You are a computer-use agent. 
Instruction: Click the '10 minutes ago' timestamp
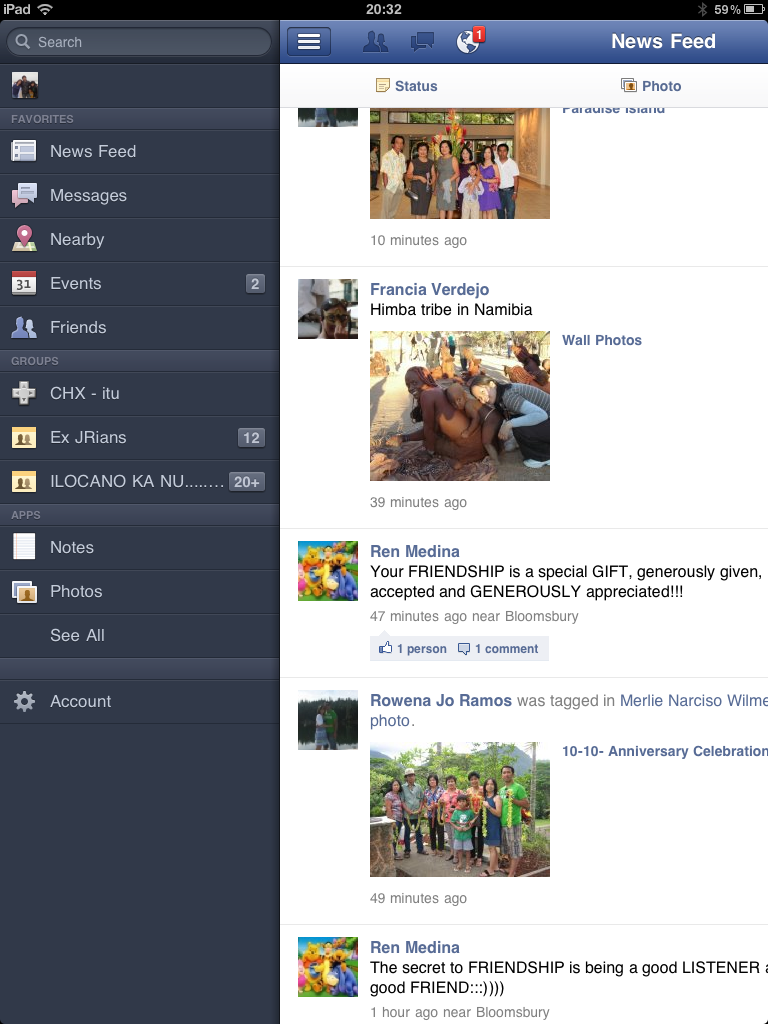coord(418,240)
